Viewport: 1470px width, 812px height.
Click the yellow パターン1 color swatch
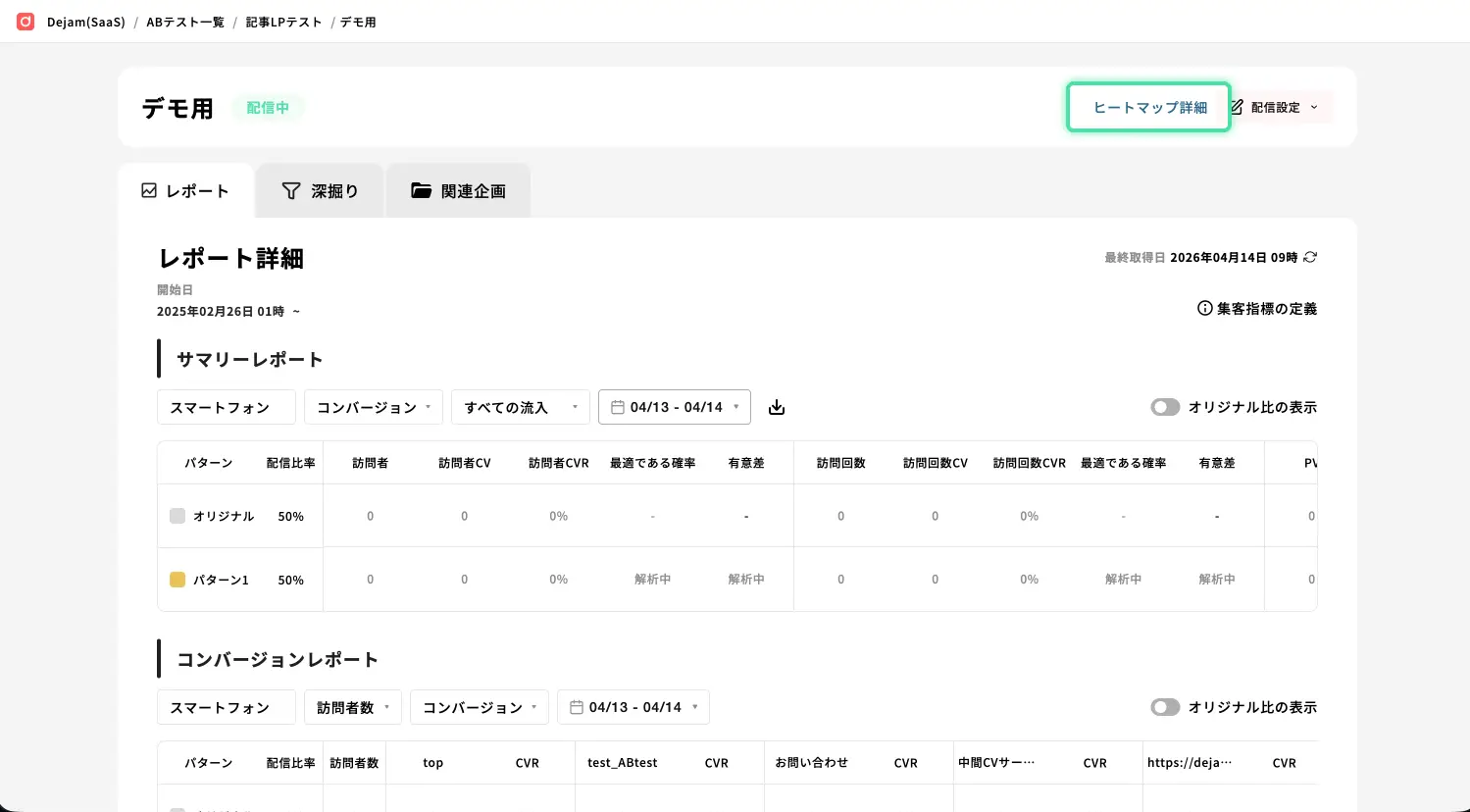point(177,580)
